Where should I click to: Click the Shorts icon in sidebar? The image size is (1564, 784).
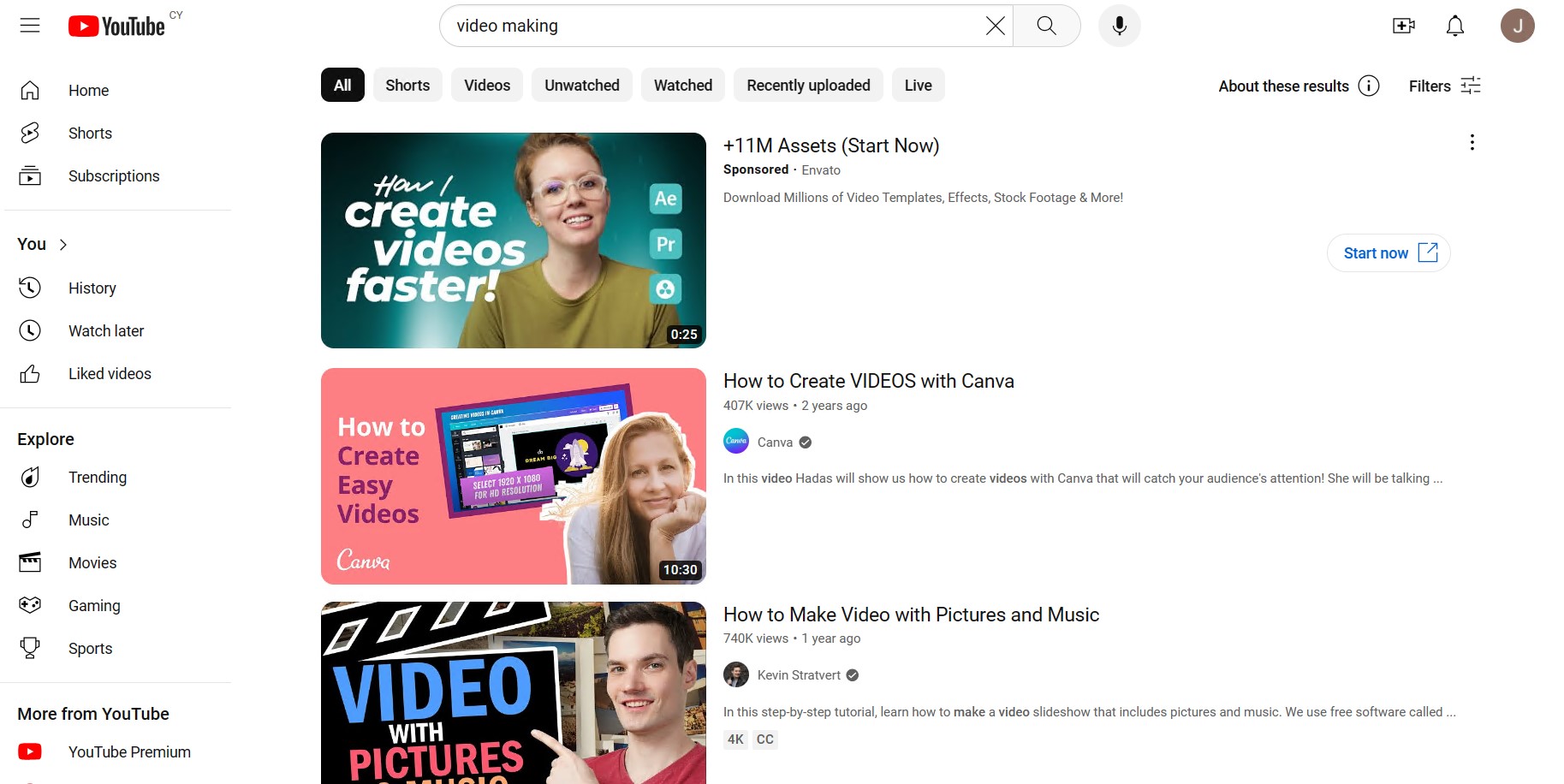pos(30,133)
